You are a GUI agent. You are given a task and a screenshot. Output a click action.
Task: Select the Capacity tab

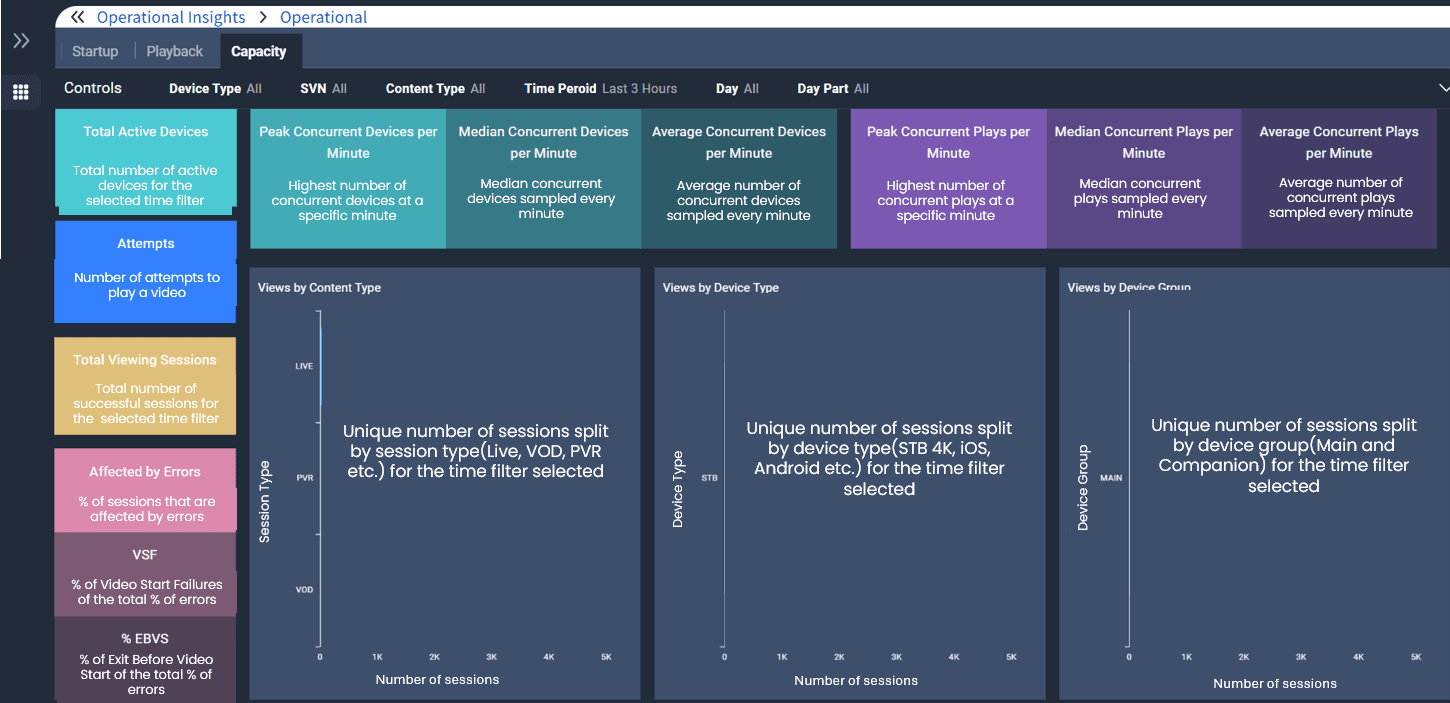[259, 52]
